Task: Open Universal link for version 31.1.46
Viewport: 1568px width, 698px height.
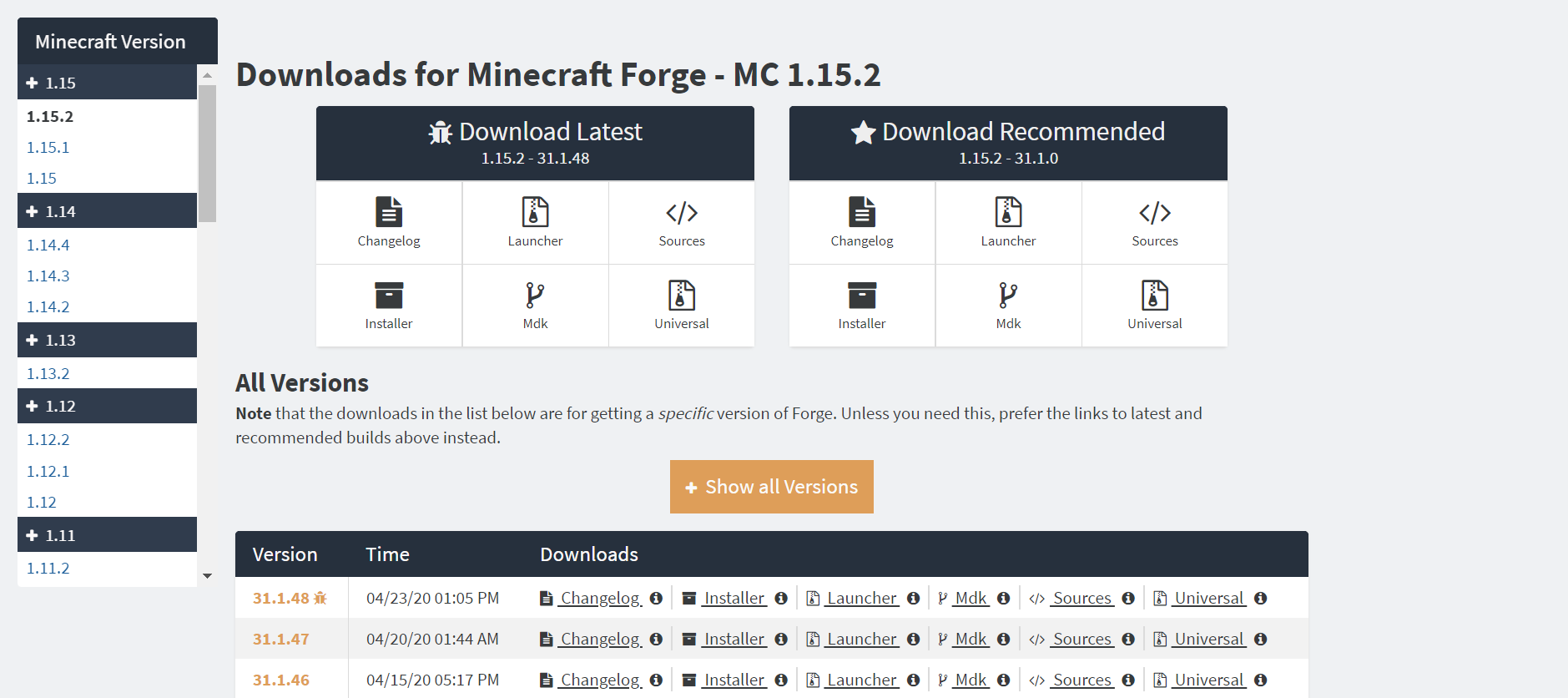Action: coord(1209,680)
